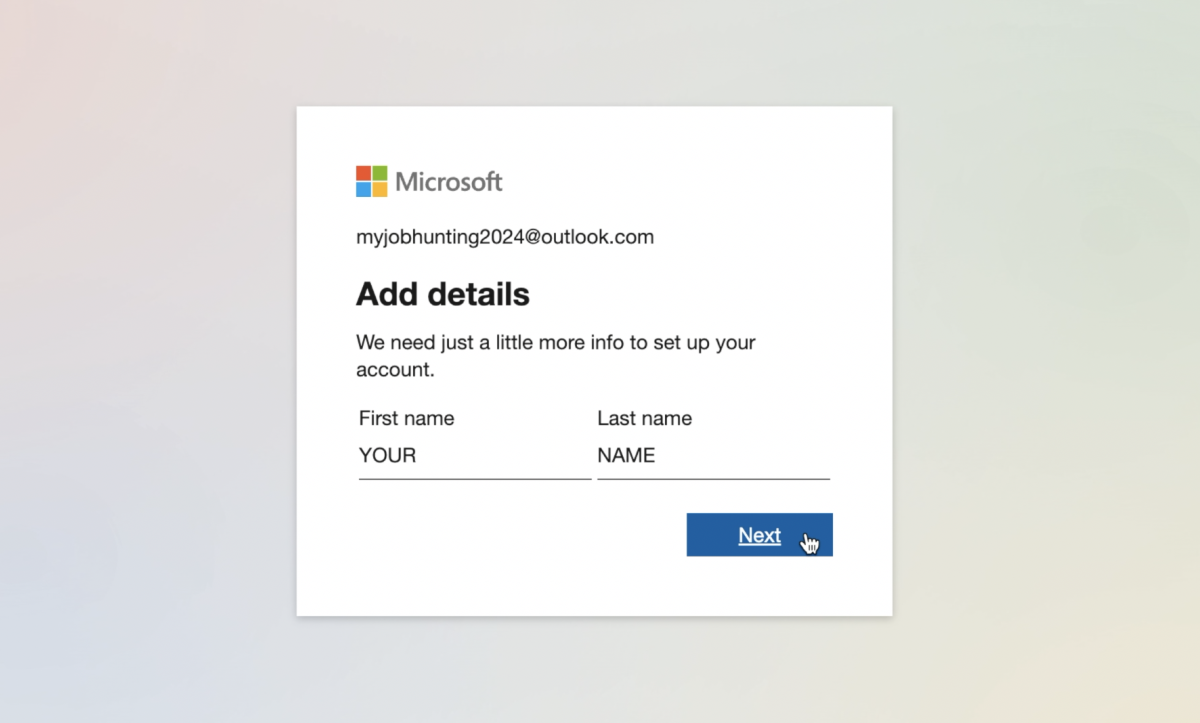Click the underlined Next label

[x=759, y=535]
